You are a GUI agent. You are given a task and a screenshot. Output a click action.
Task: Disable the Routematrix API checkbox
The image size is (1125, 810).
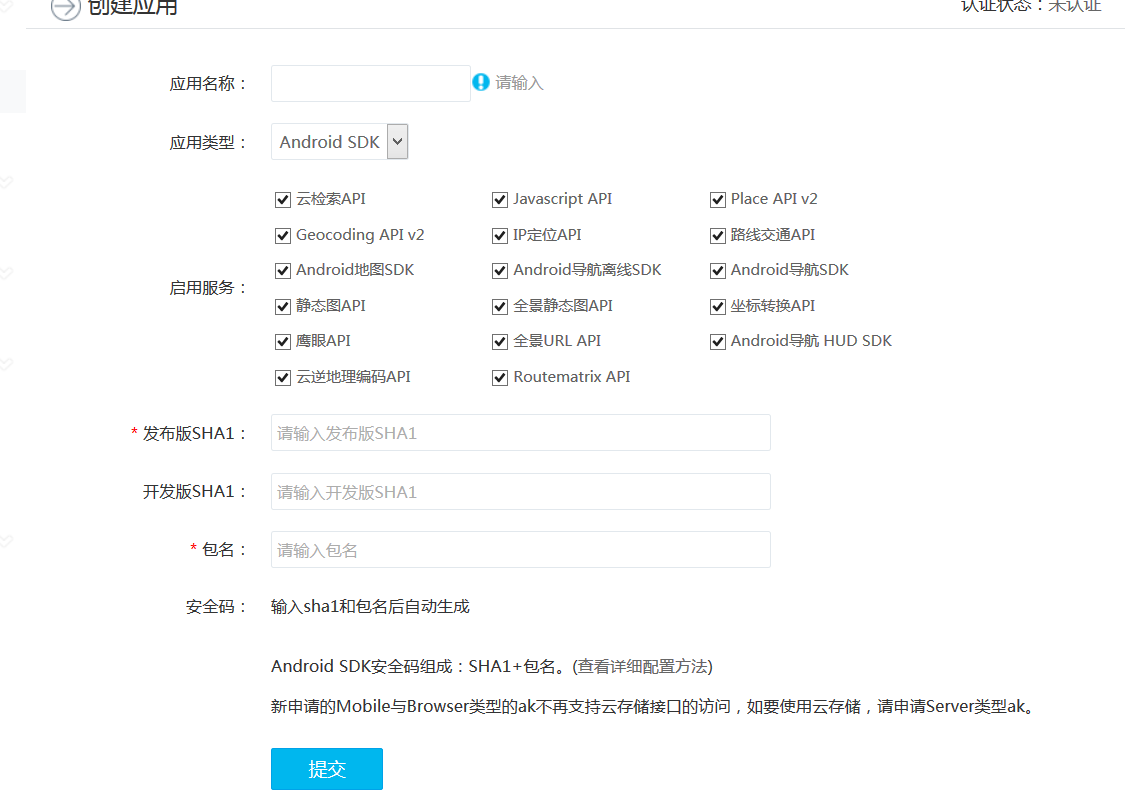[500, 377]
